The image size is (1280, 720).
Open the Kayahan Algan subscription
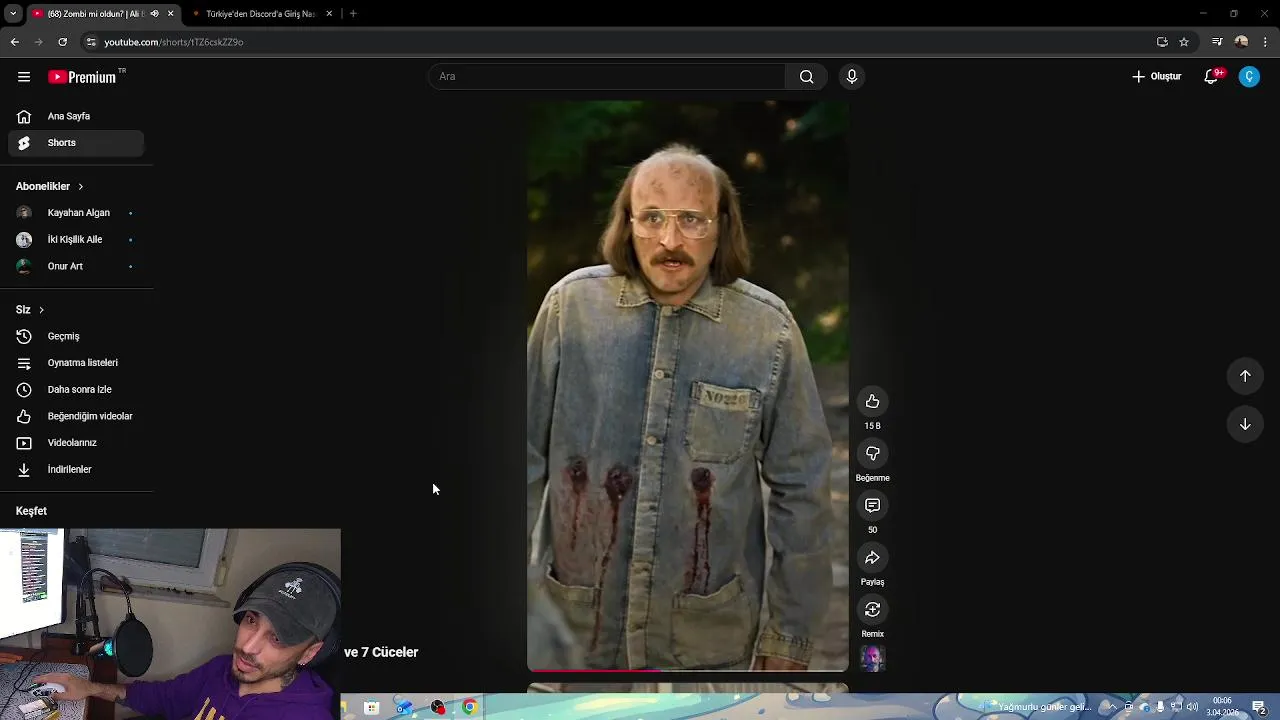point(76,213)
